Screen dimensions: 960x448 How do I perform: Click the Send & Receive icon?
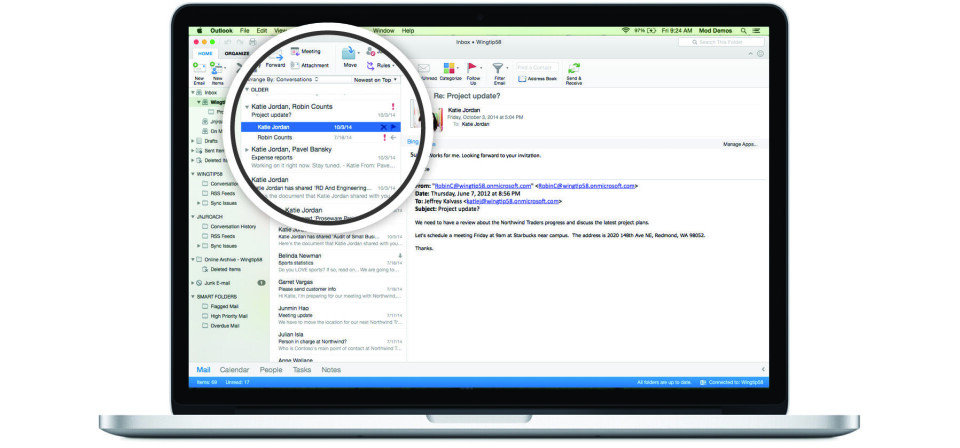(x=573, y=68)
